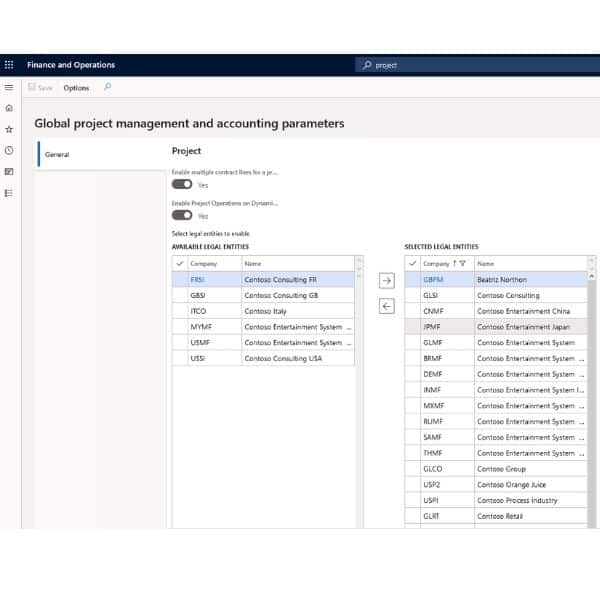Select the MXMF company row
Image resolution: width=600 pixels, height=600 pixels.
496,406
